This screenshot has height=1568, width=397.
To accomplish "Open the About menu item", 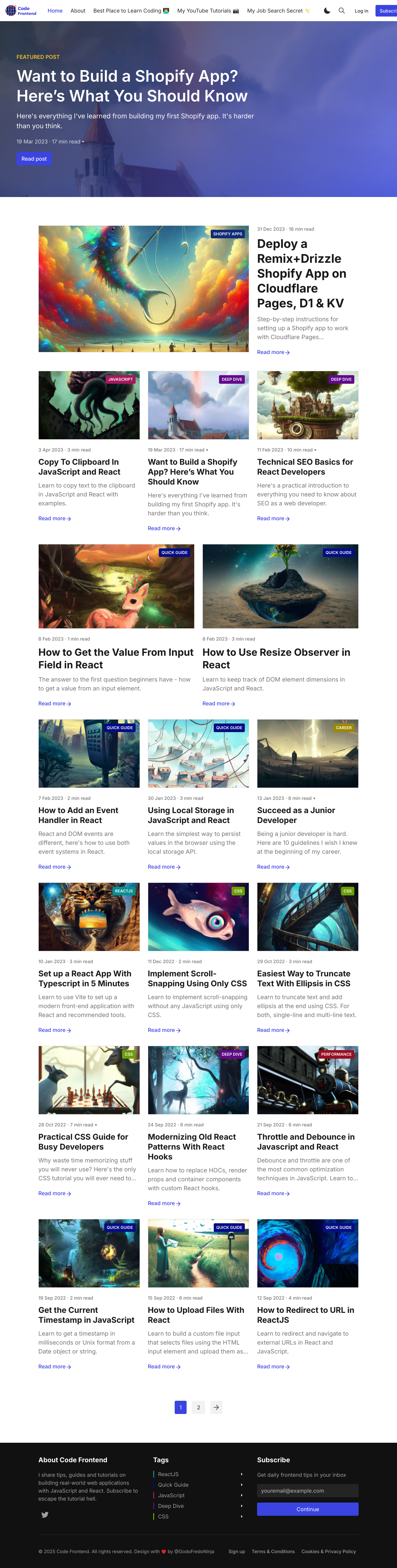I will [x=78, y=10].
